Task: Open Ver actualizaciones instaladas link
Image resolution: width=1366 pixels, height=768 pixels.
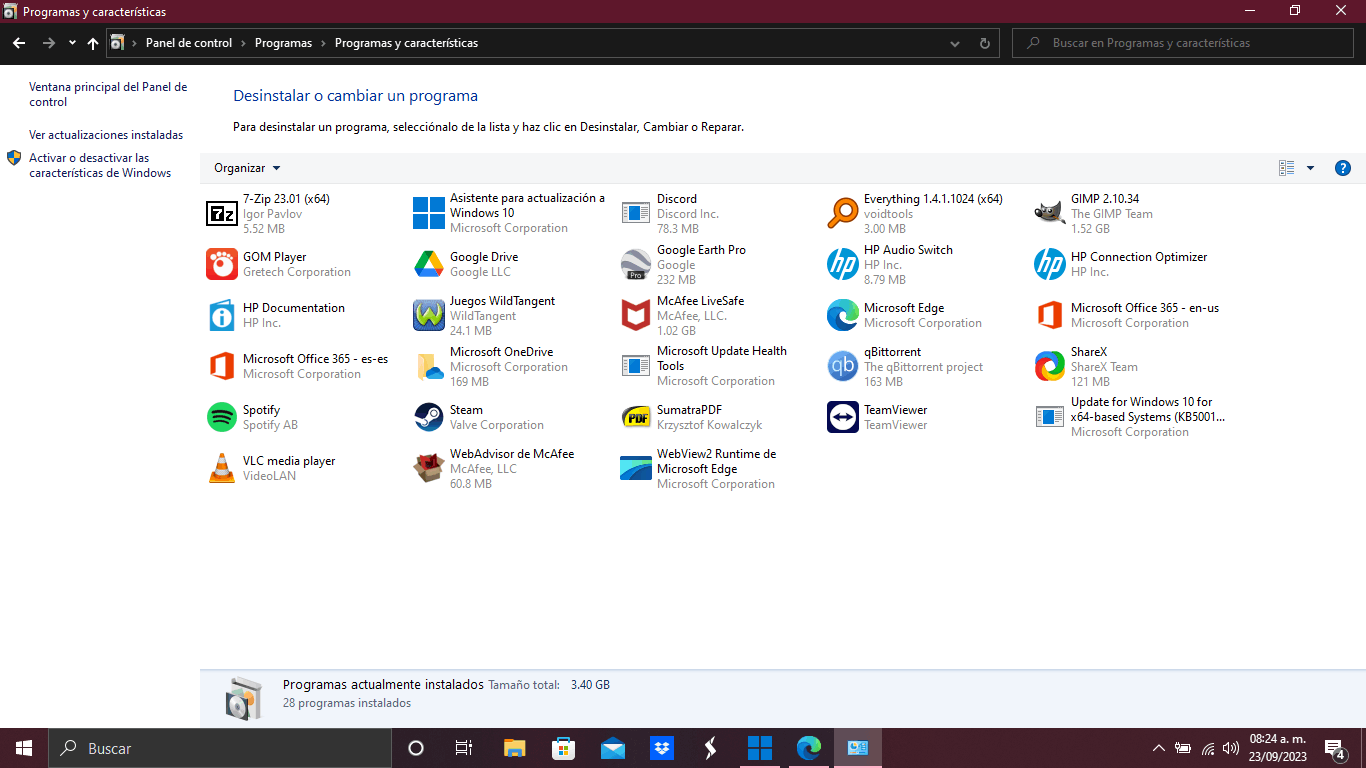Action: tap(106, 135)
